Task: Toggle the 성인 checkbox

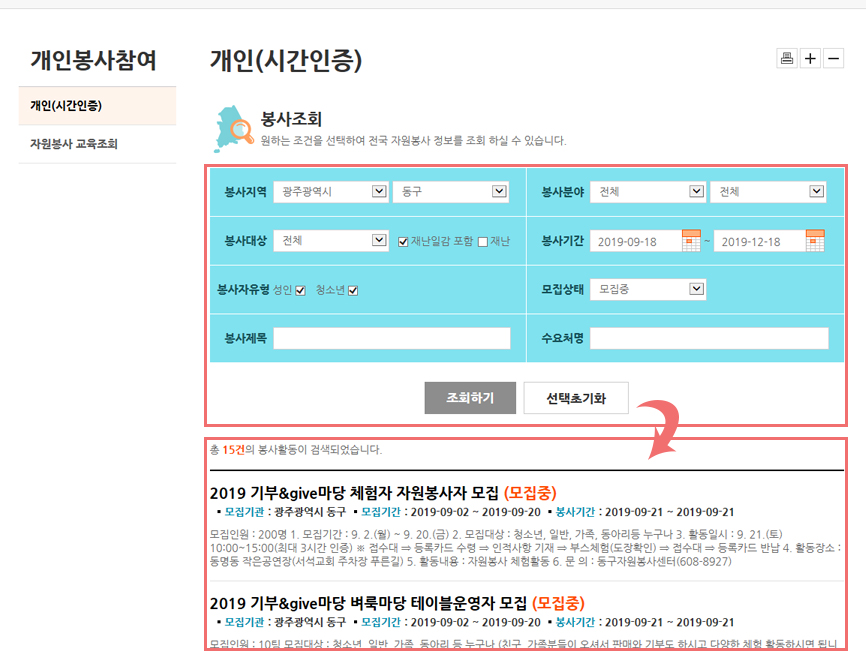Action: point(300,290)
